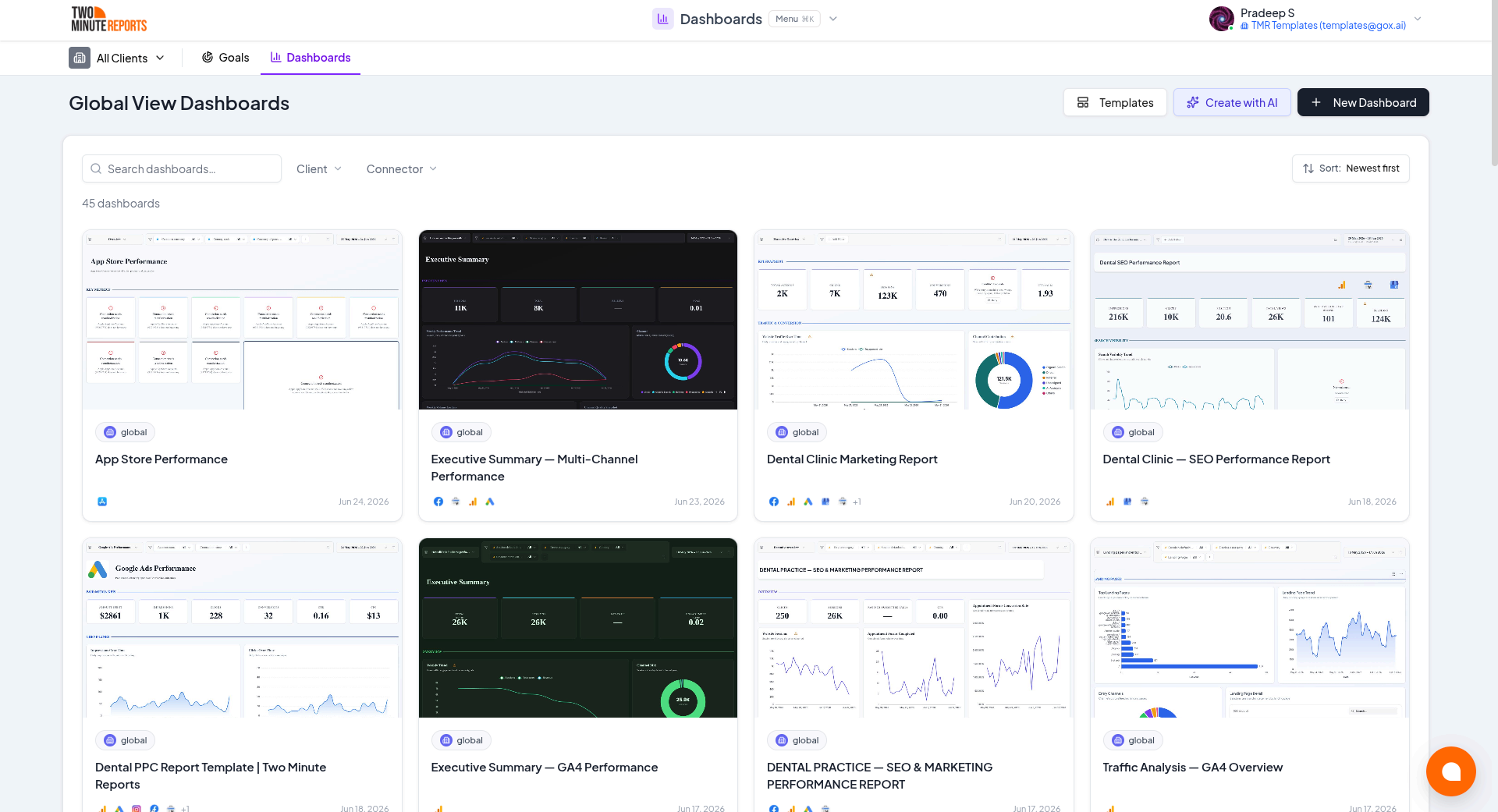Click Create with AI
The image size is (1498, 812).
tap(1232, 102)
